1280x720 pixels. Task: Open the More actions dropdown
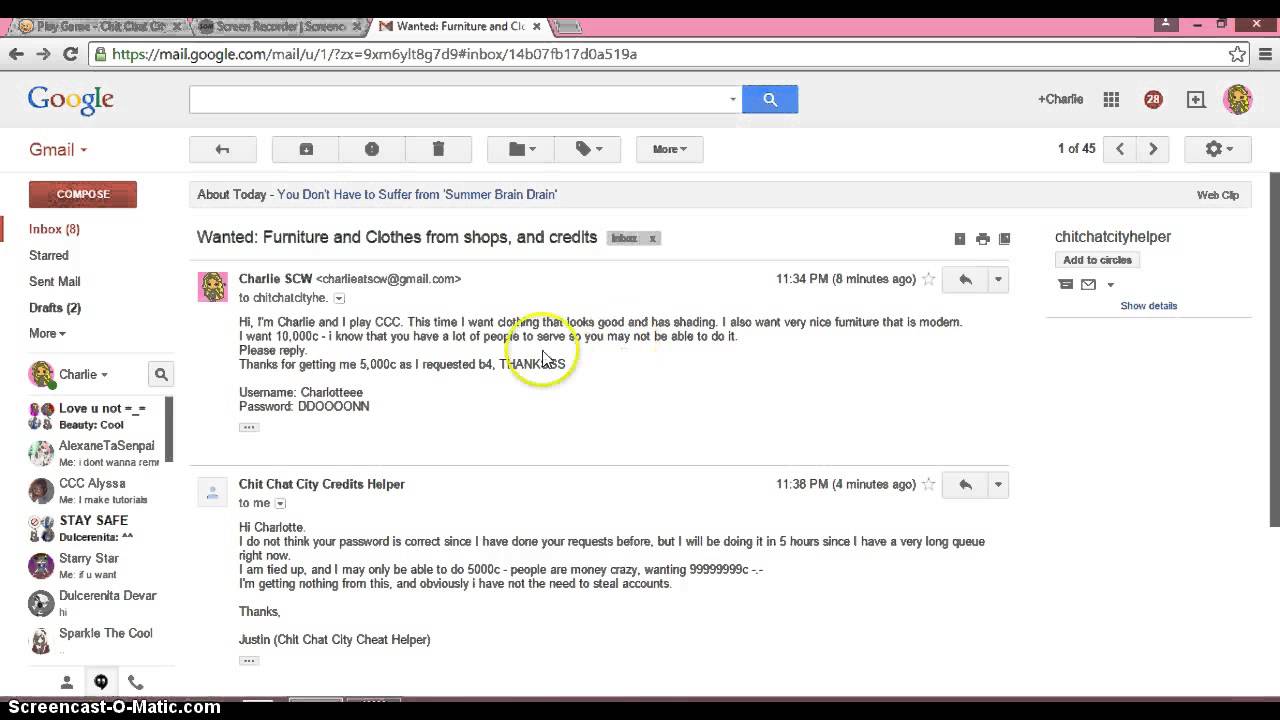[669, 149]
